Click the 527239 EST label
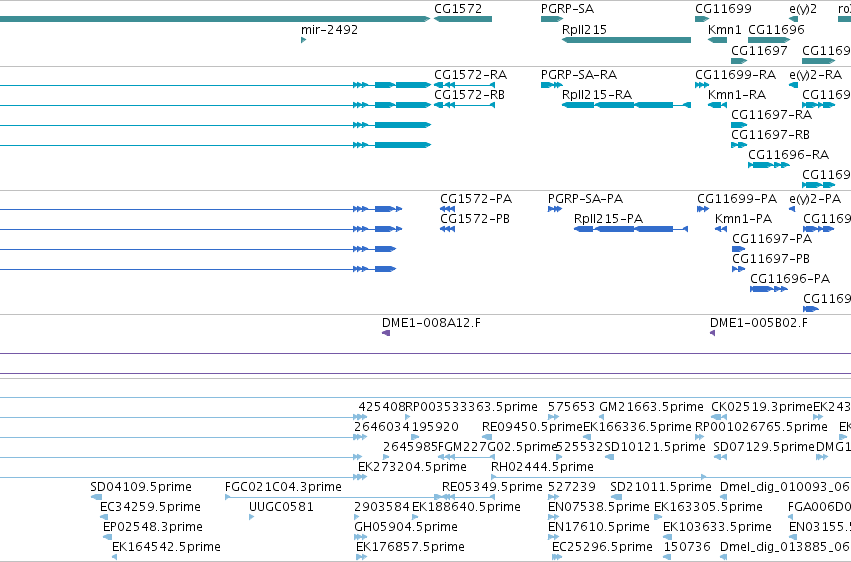The height and width of the screenshot is (562, 851). (x=571, y=487)
